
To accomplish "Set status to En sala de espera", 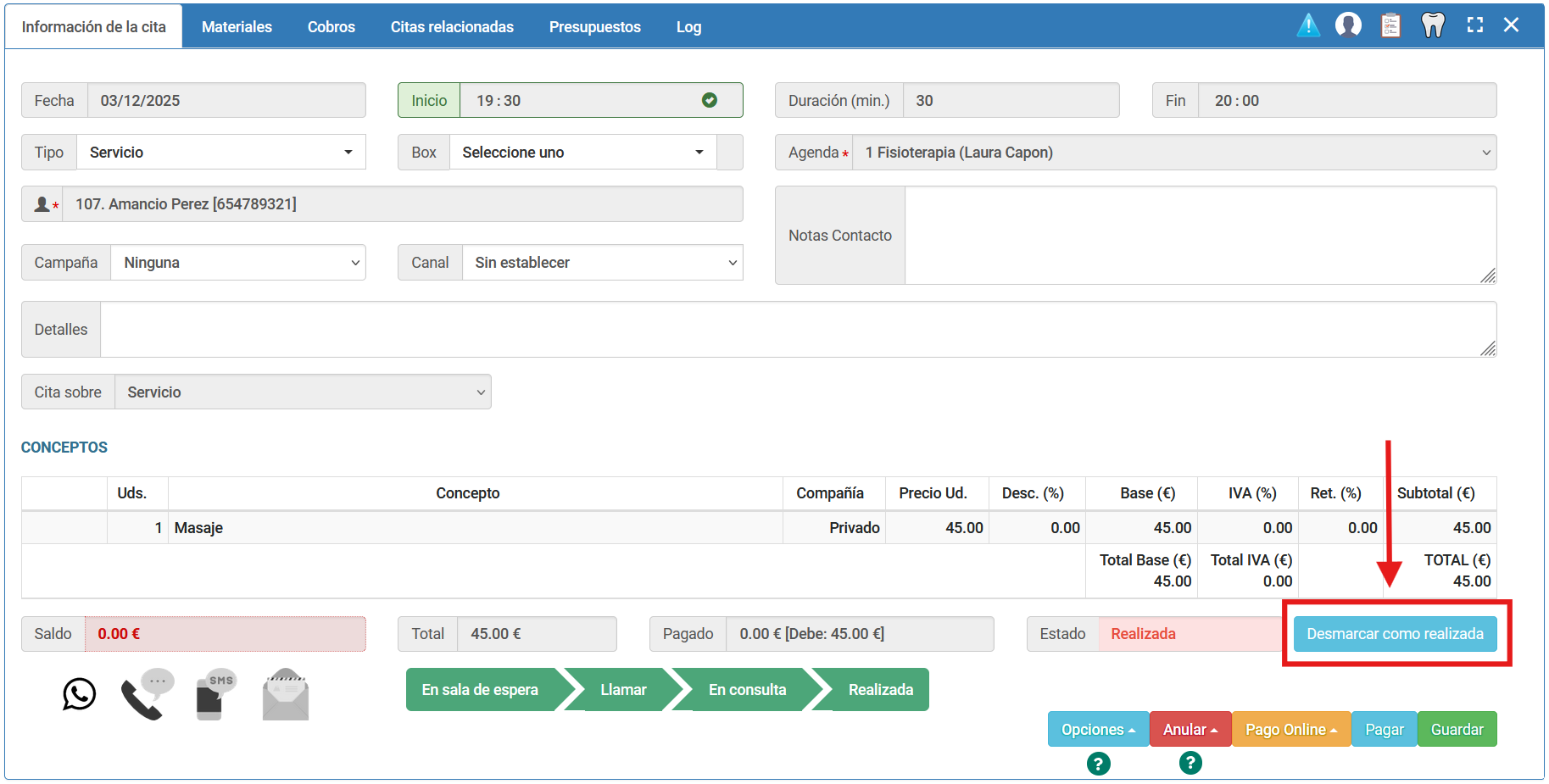I will [x=480, y=690].
